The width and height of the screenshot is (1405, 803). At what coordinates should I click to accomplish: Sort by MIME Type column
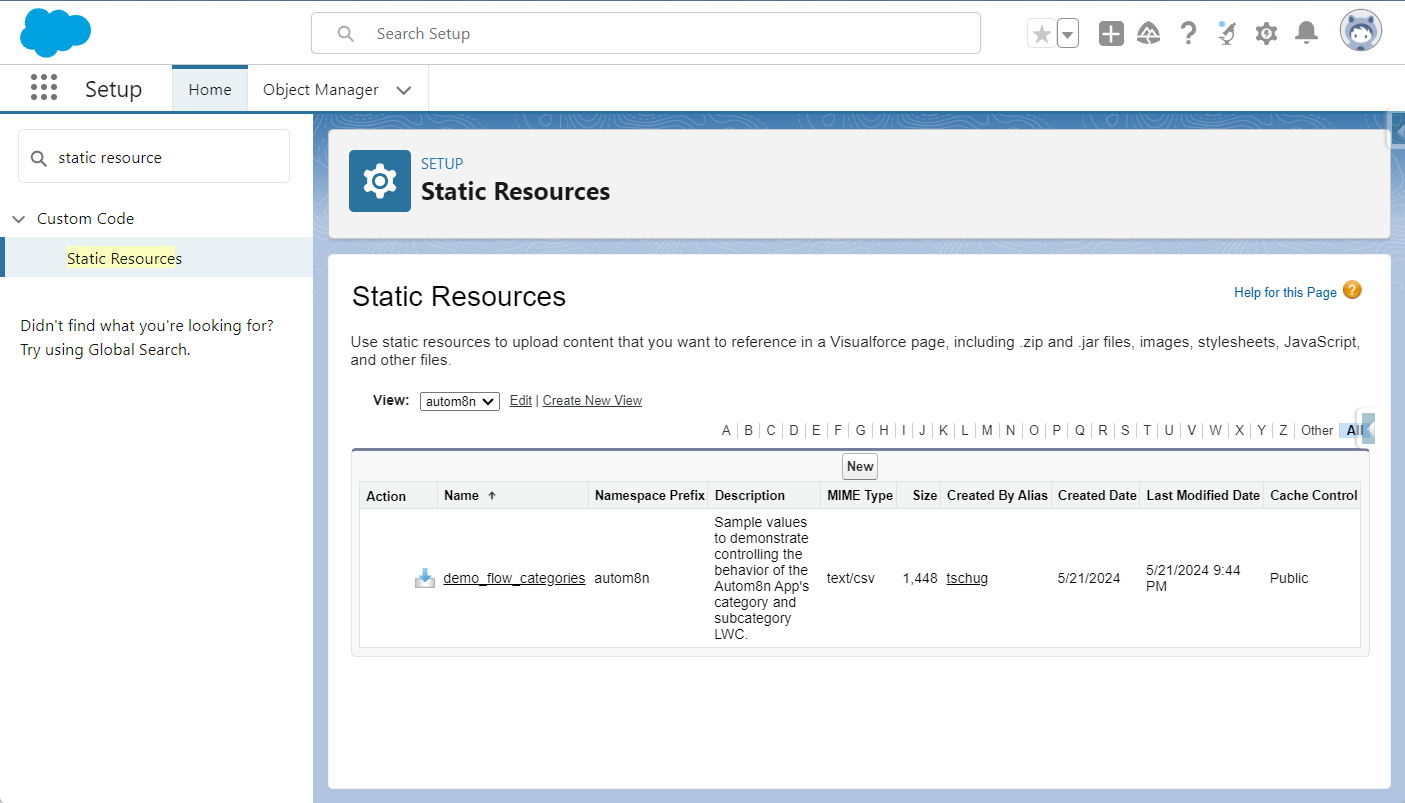[860, 495]
